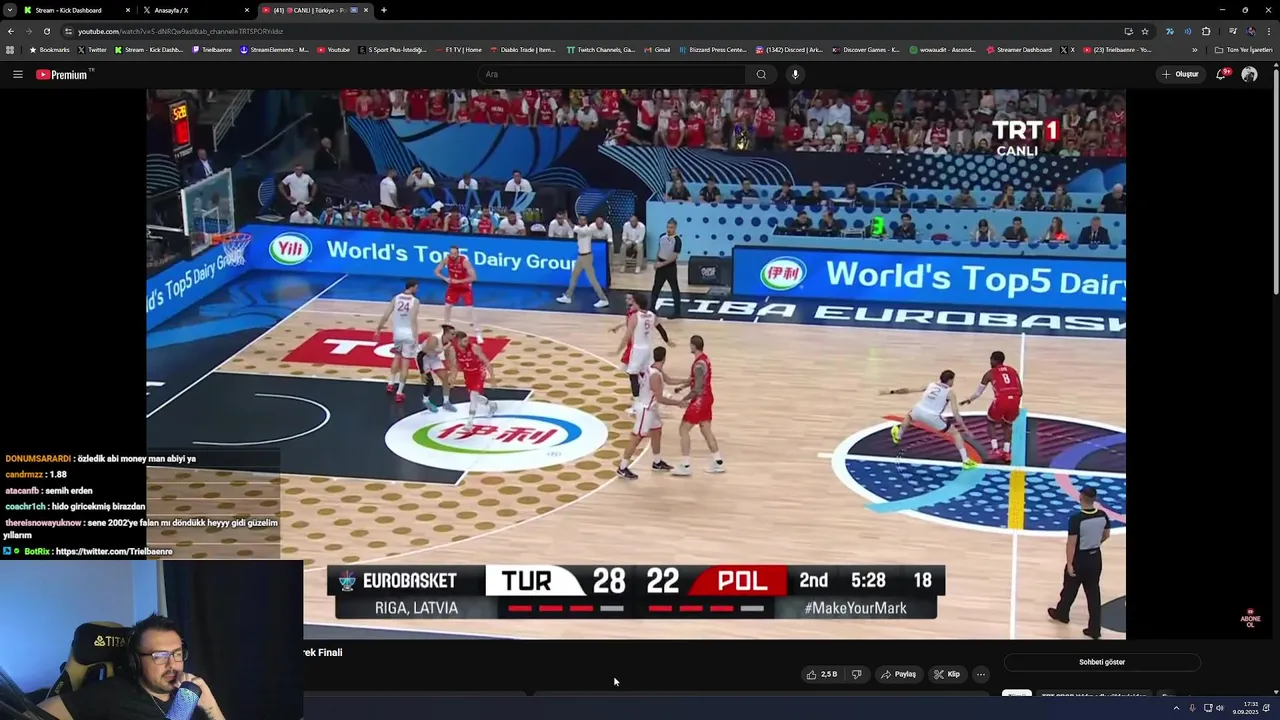Open the Youtube bookmark
This screenshot has width=1280, height=720.
click(334, 49)
